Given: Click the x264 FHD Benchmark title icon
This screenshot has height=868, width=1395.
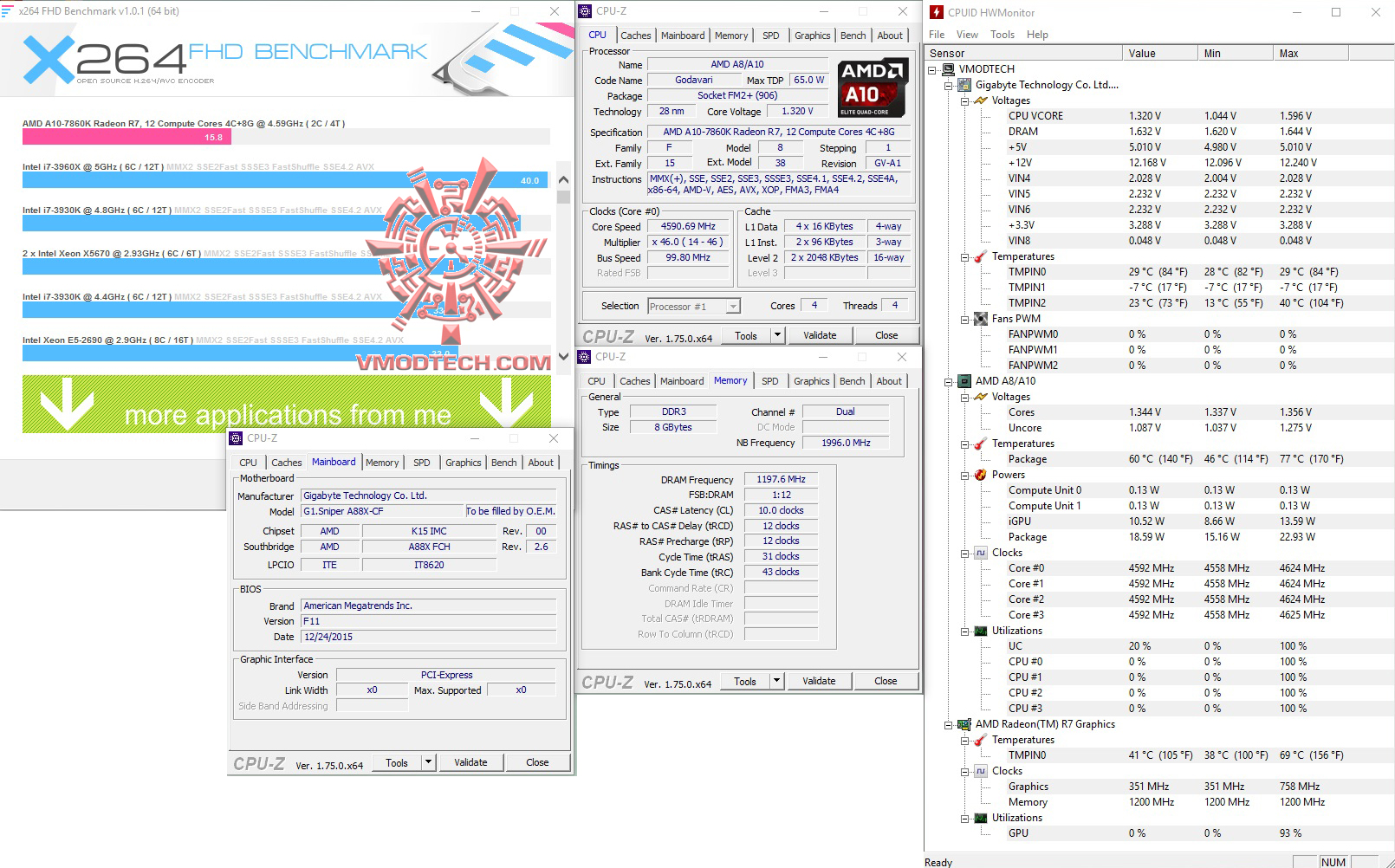Looking at the screenshot, I should 9,11.
